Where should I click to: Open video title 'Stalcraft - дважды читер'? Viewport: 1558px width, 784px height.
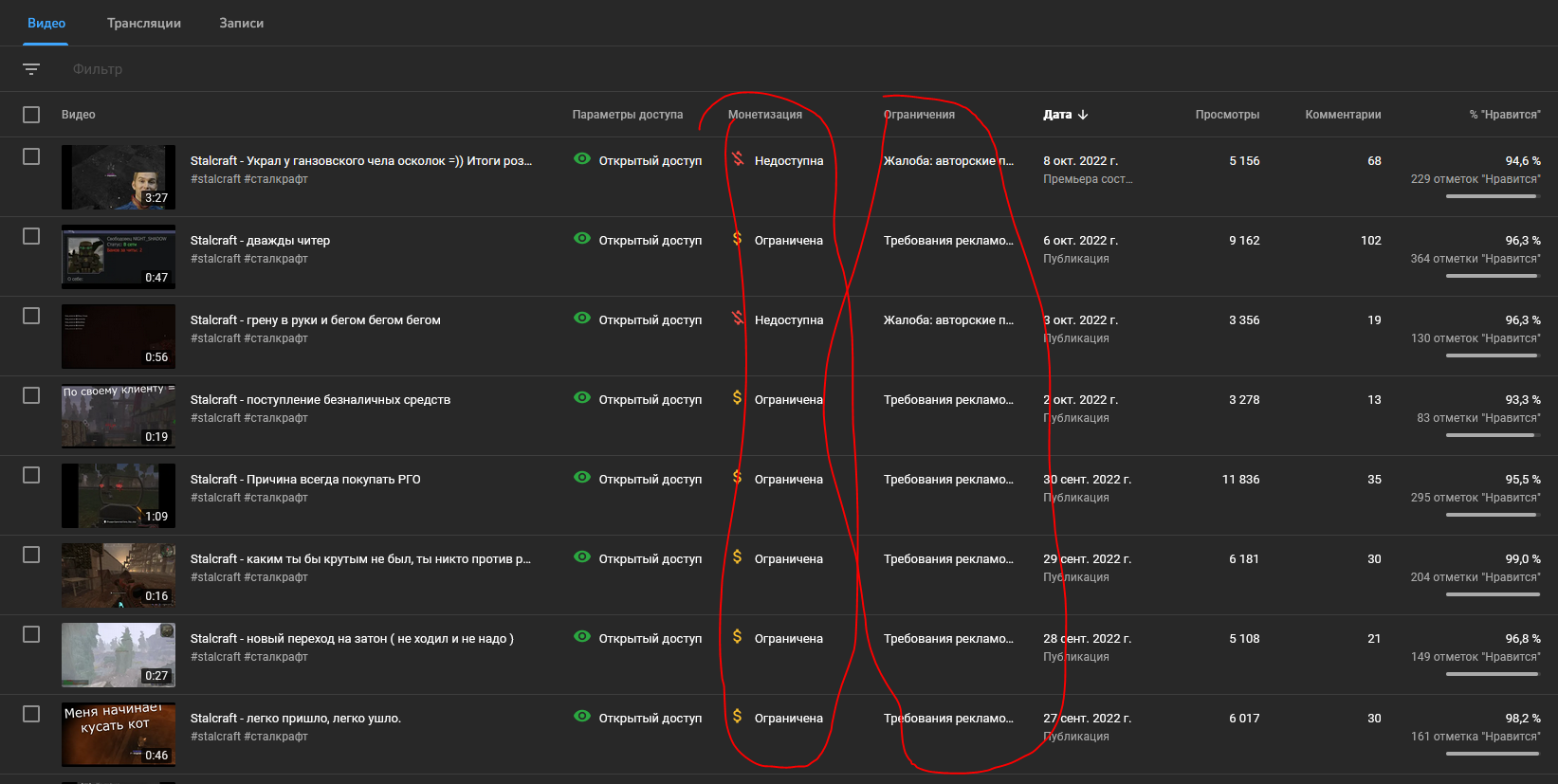[260, 241]
